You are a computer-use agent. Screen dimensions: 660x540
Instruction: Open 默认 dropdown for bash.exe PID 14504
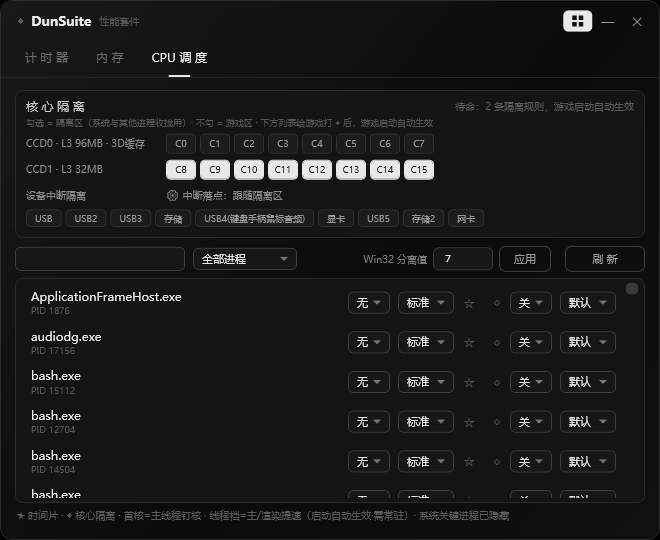click(588, 462)
